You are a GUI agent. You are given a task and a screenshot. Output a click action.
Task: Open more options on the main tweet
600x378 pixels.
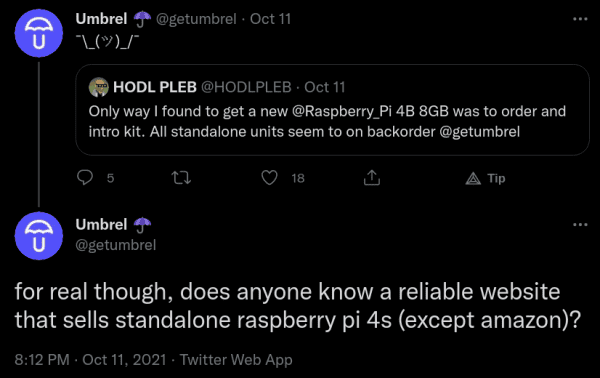pos(580,225)
